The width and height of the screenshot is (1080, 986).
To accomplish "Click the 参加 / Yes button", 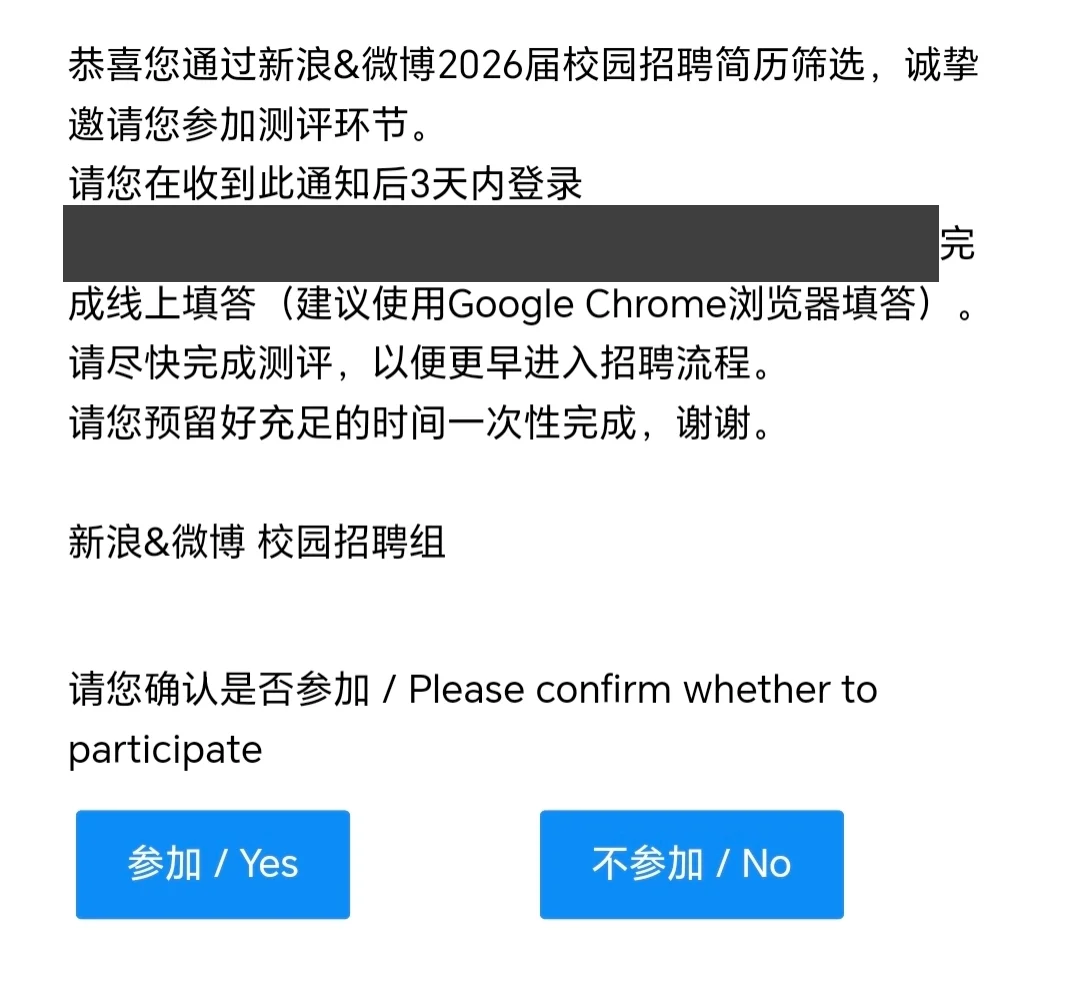I will (213, 864).
